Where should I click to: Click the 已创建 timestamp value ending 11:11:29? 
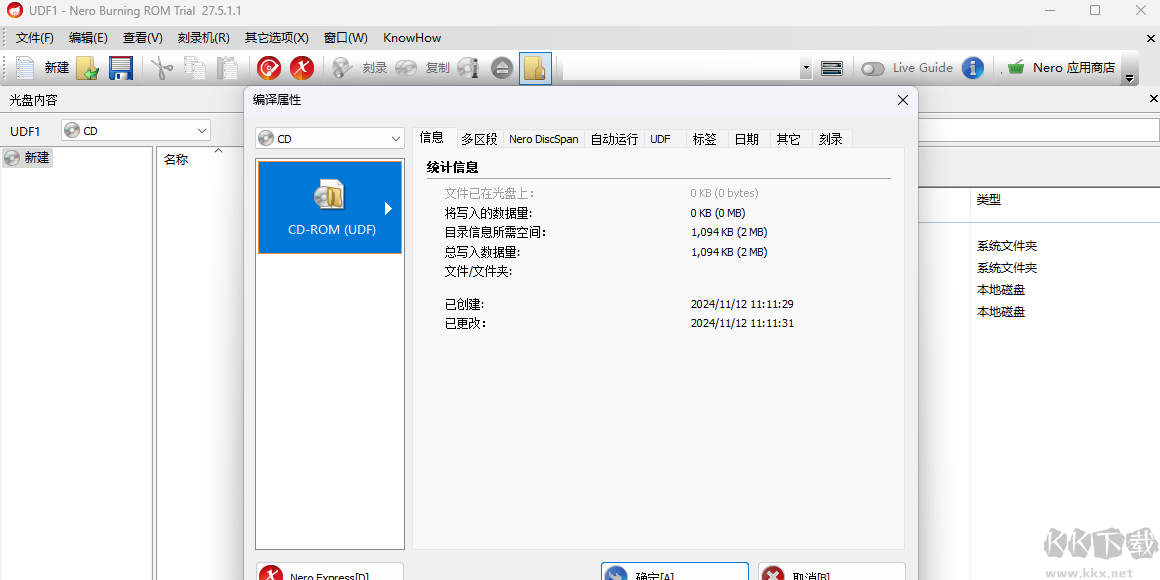coord(742,304)
